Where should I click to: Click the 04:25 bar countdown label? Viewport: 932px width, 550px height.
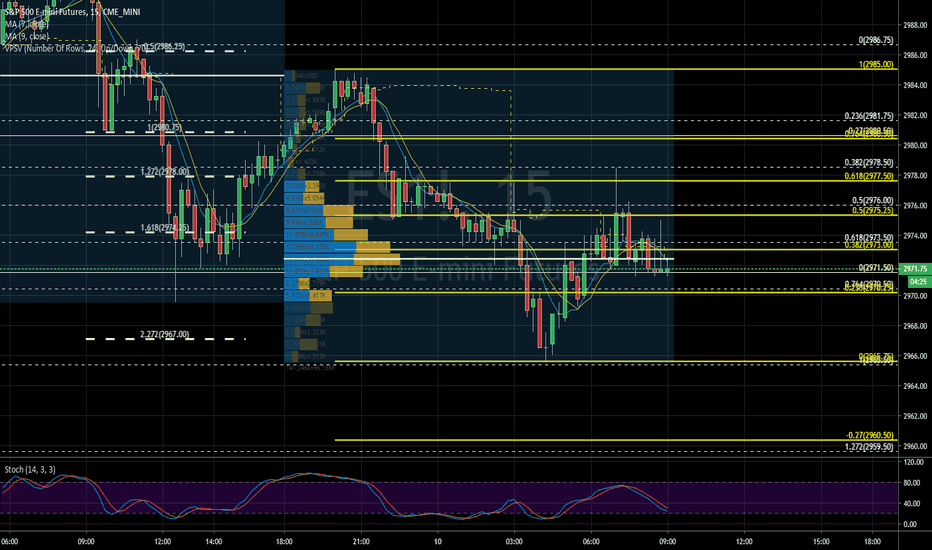918,281
